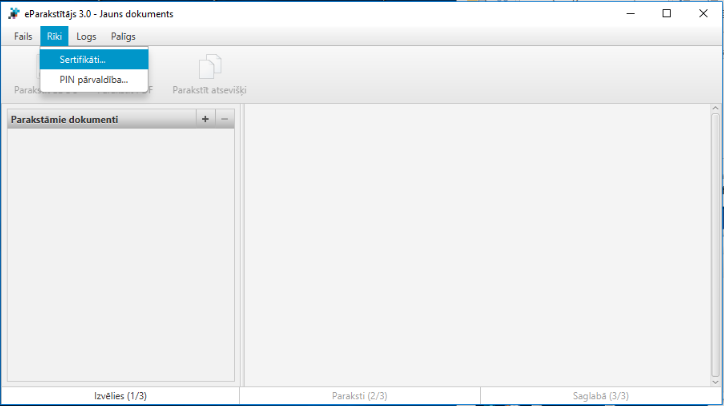Switch to the Paraksti (2/3) step
The image size is (724, 406).
point(360,396)
